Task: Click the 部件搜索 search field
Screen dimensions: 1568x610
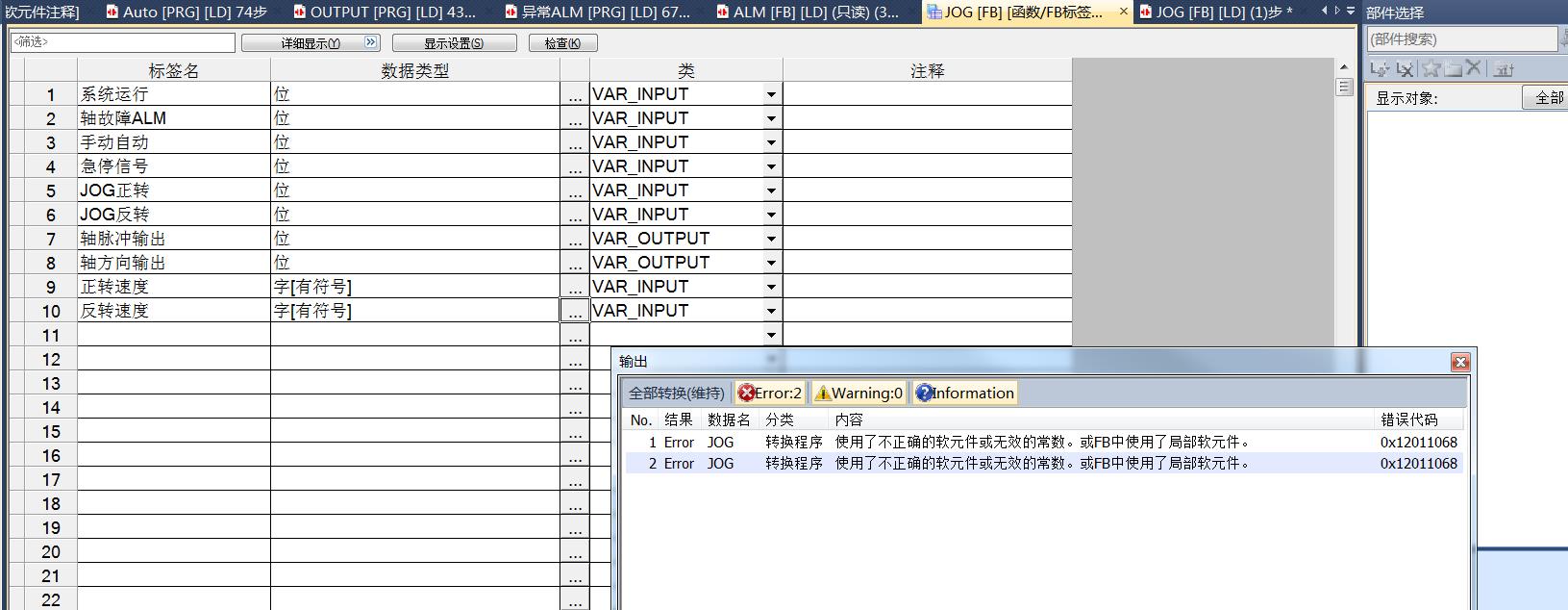Action: [1459, 39]
